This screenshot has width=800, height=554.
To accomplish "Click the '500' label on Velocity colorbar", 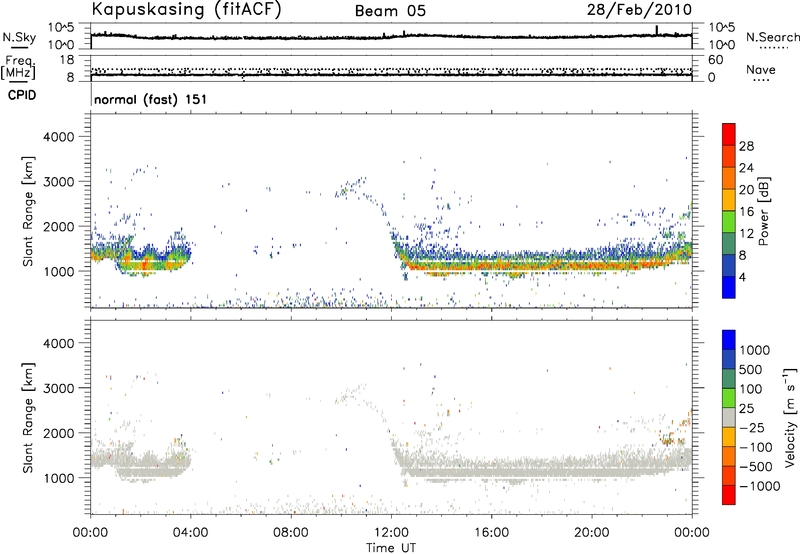I will pyautogui.click(x=751, y=370).
